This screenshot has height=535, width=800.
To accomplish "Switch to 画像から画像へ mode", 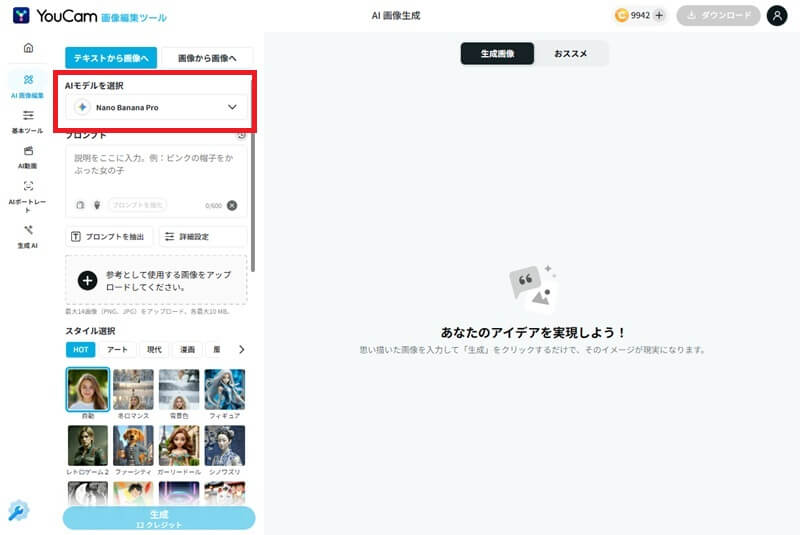I will (207, 58).
